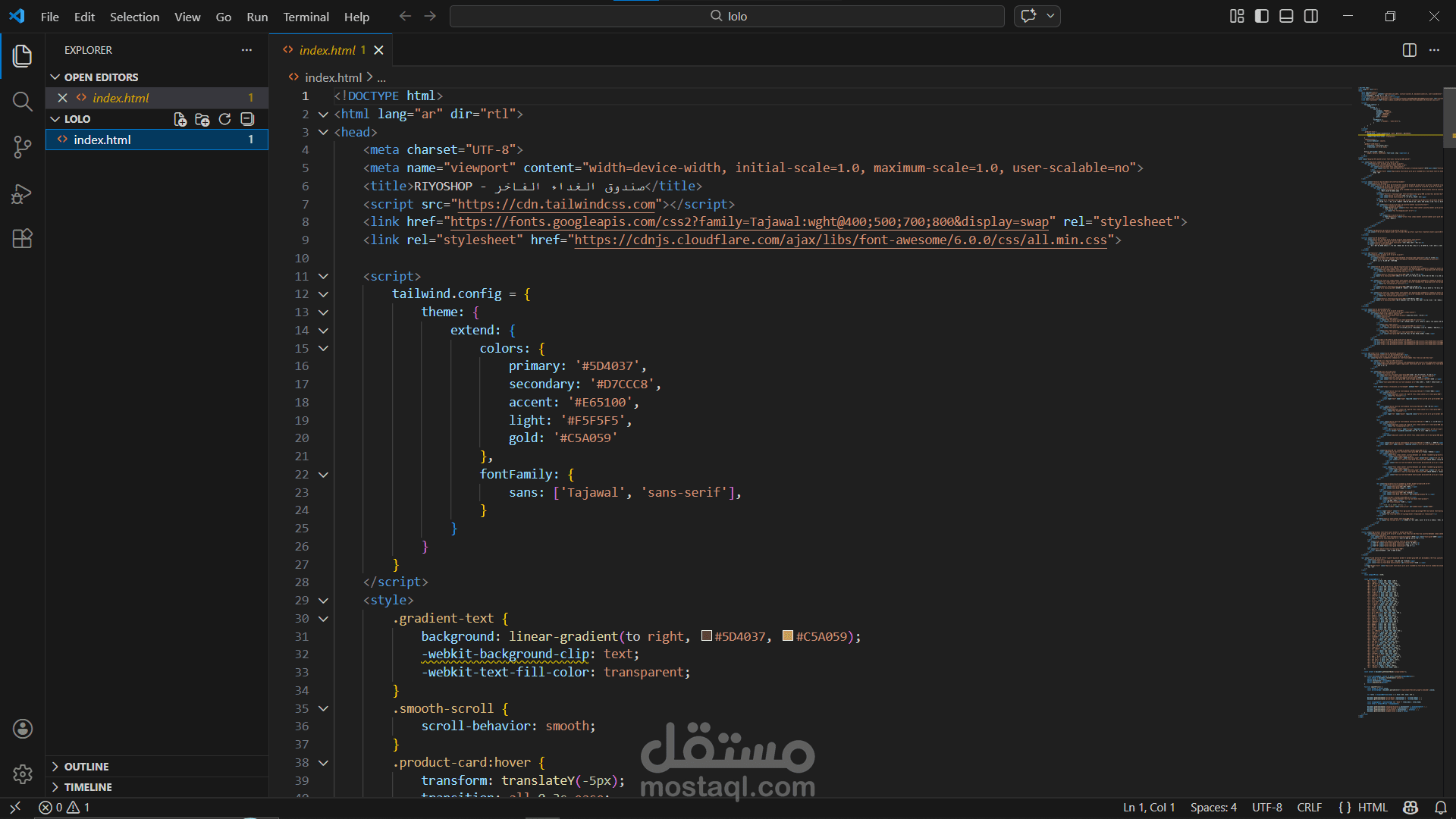Fold the head tag on line 3

coord(323,132)
